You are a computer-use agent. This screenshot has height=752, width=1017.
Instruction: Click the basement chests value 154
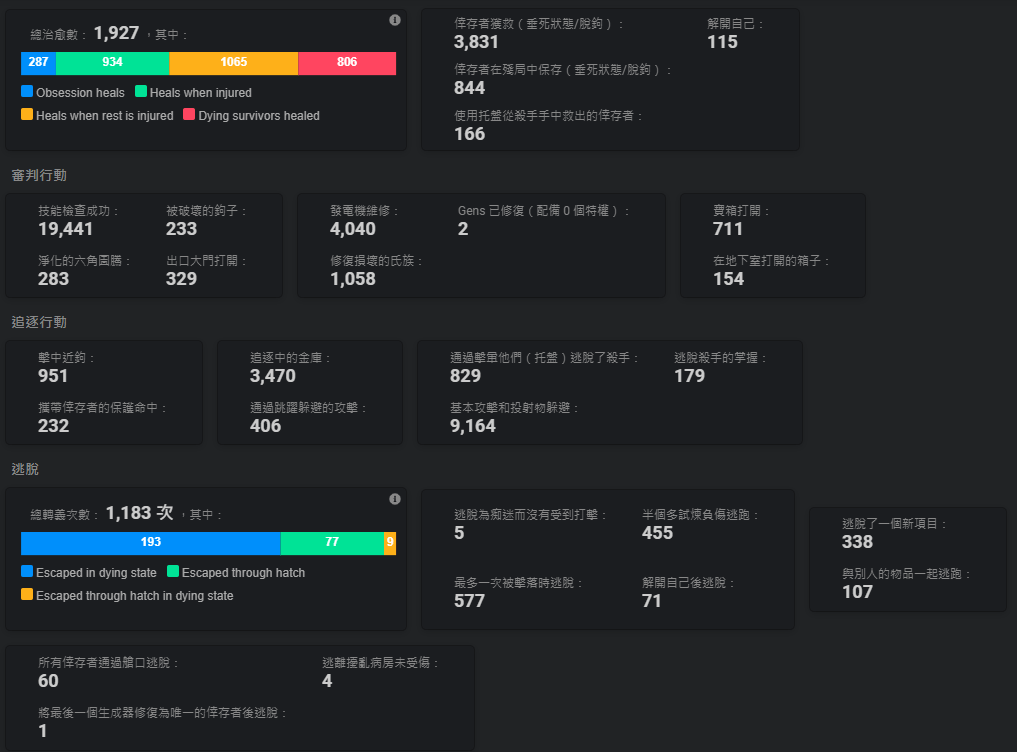(728, 279)
